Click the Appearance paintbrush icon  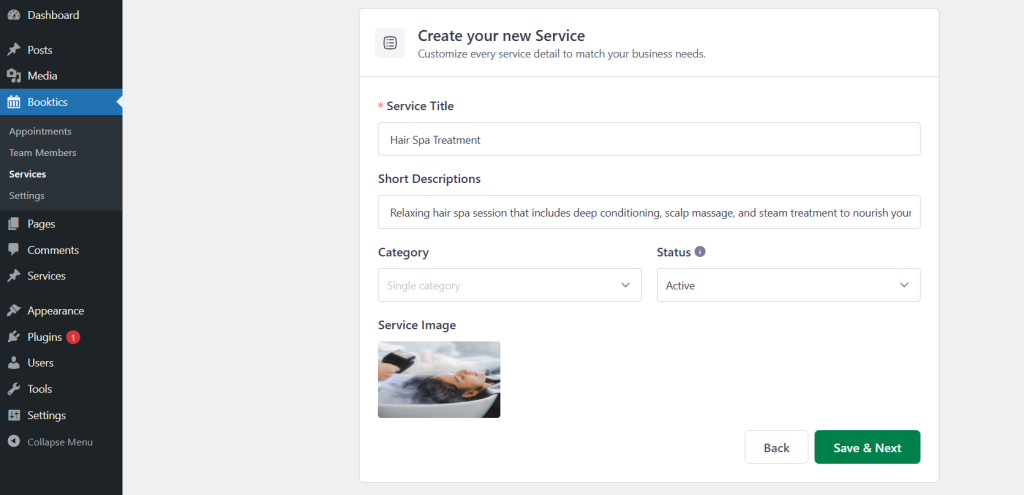point(14,311)
